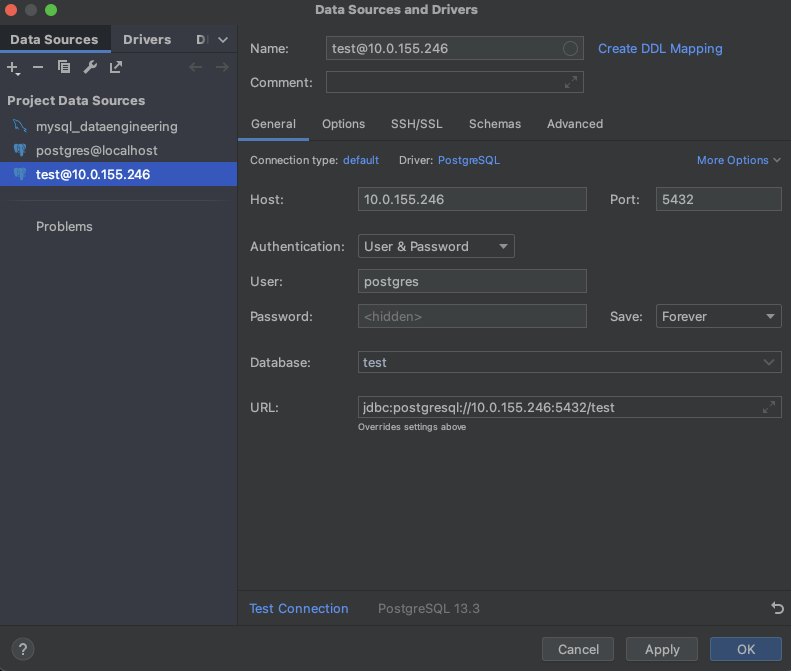The image size is (791, 671).
Task: Add a new data source with plus icon
Action: tap(13, 68)
